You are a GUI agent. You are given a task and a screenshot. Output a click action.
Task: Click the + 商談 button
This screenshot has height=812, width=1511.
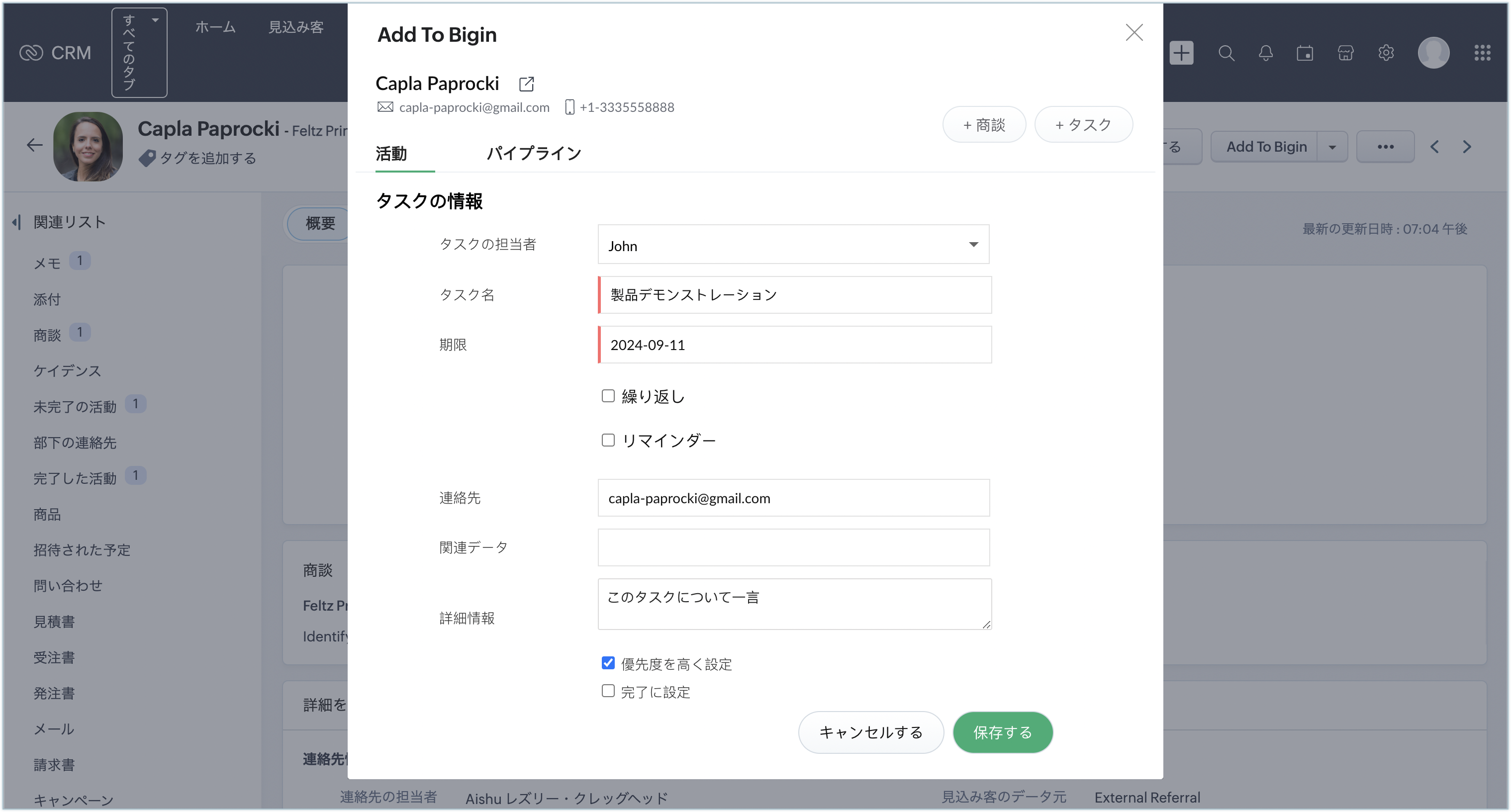point(984,125)
